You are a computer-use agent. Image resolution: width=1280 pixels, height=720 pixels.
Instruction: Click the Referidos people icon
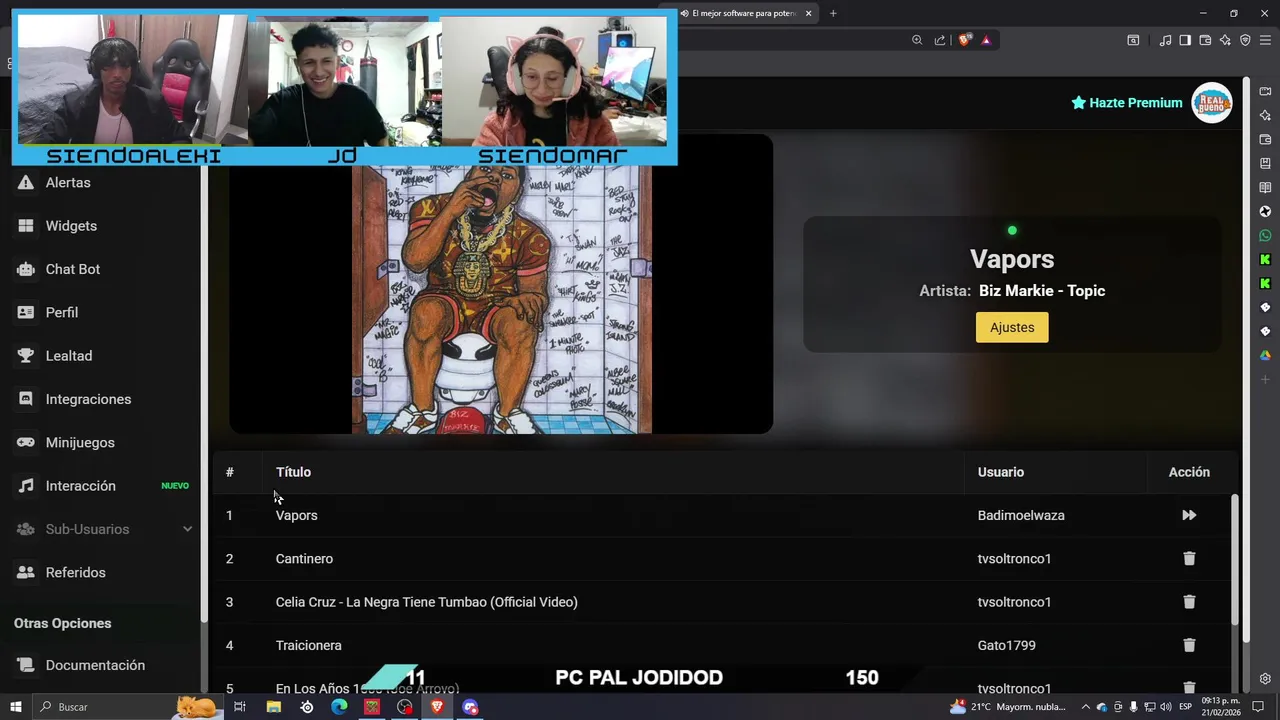pos(26,572)
